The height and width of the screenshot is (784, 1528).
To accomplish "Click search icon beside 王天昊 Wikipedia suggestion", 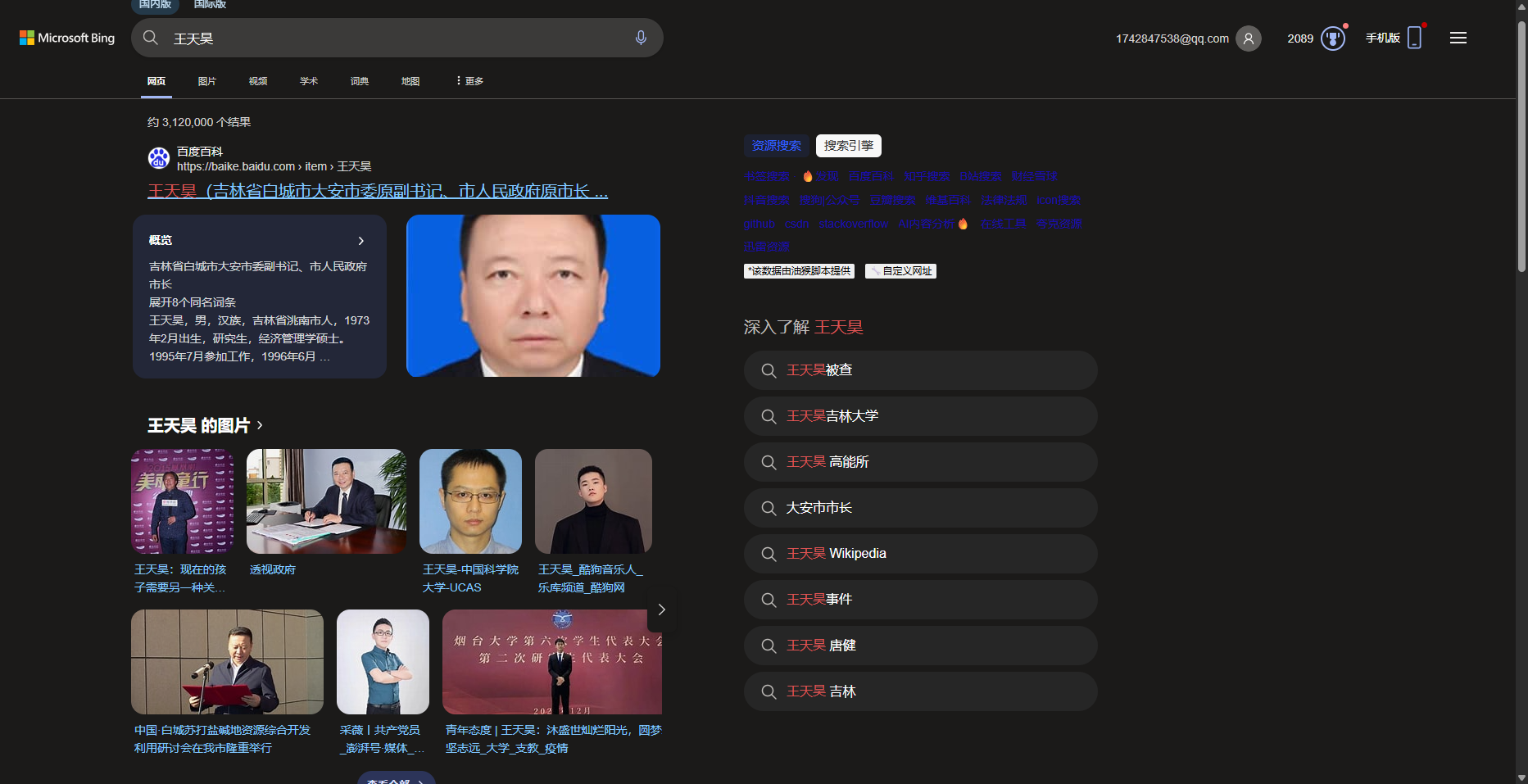I will pos(769,554).
